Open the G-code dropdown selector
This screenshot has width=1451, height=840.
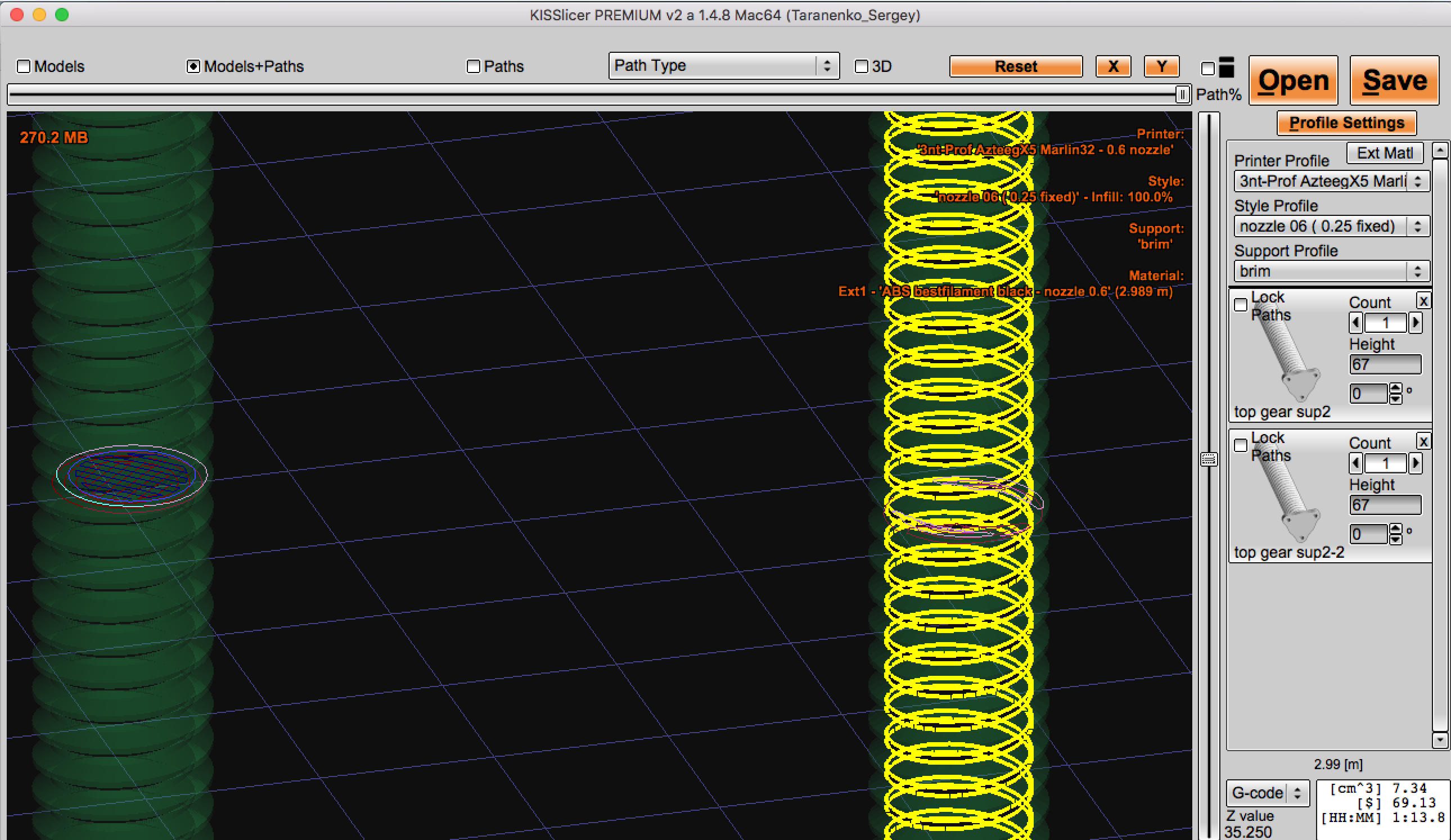[x=1267, y=793]
